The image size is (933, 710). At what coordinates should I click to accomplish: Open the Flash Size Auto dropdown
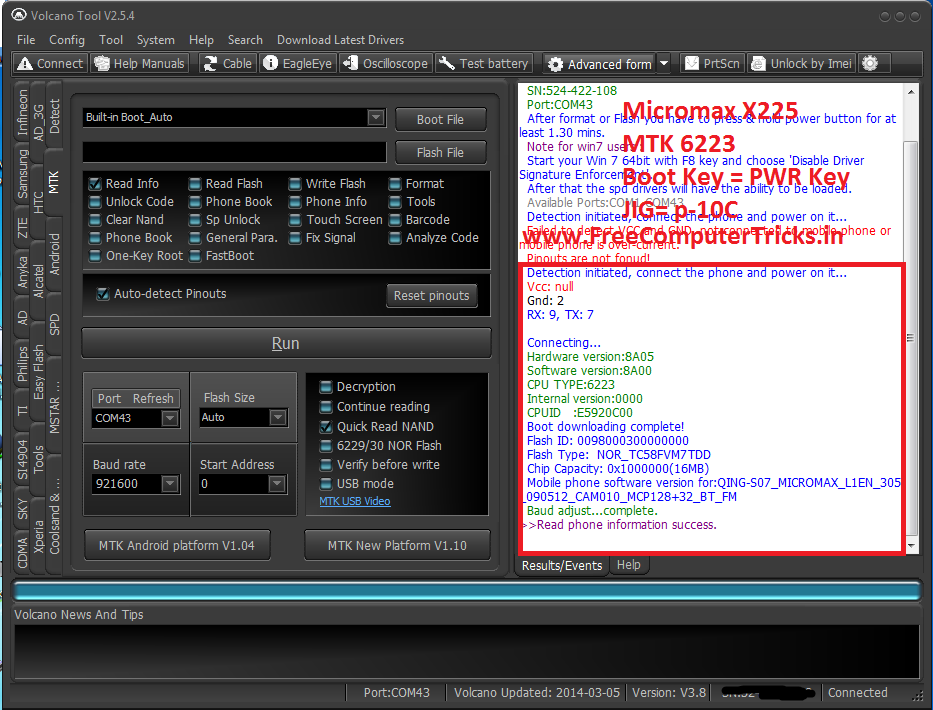point(278,417)
